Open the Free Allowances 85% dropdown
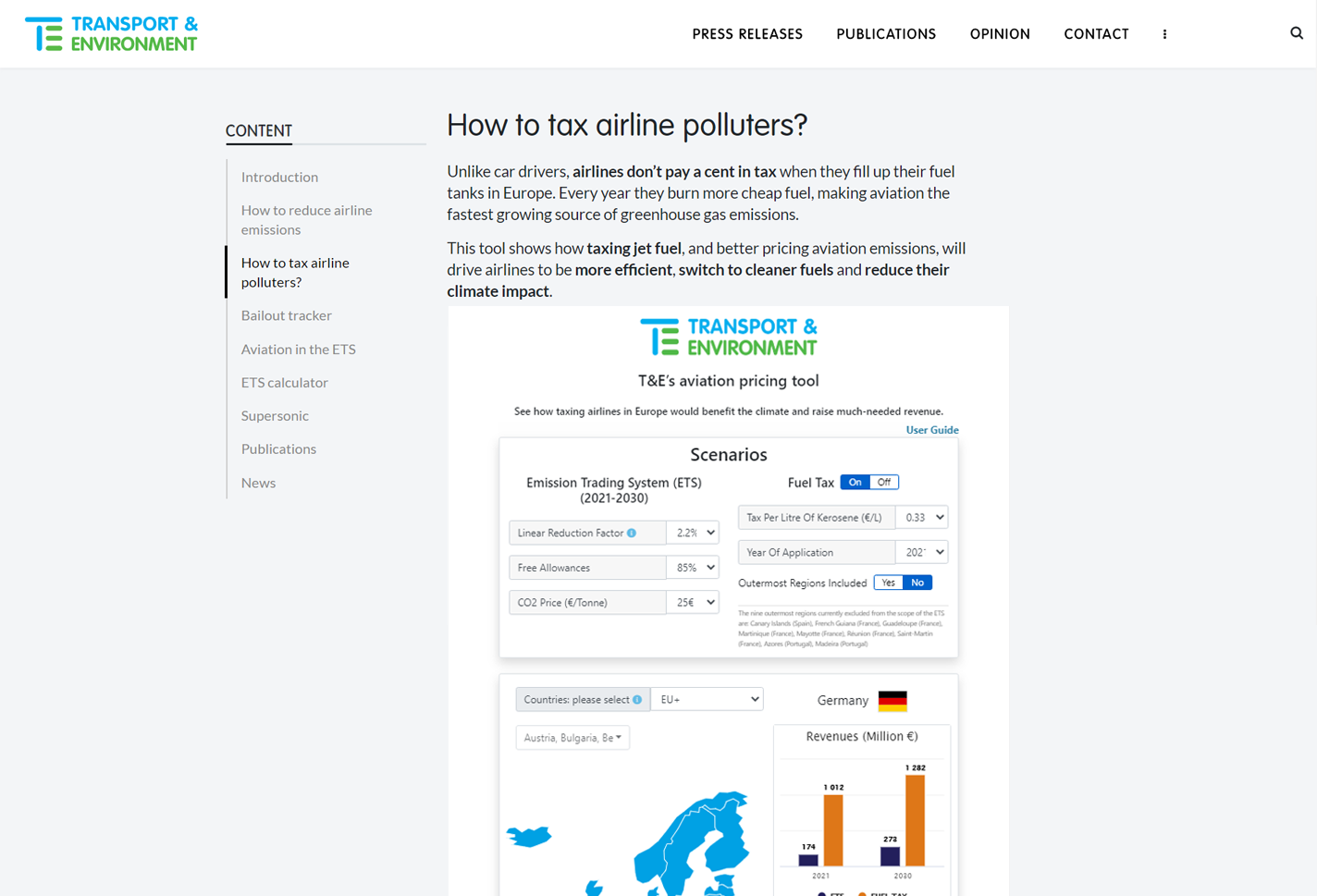This screenshot has height=896, width=1317. click(693, 568)
